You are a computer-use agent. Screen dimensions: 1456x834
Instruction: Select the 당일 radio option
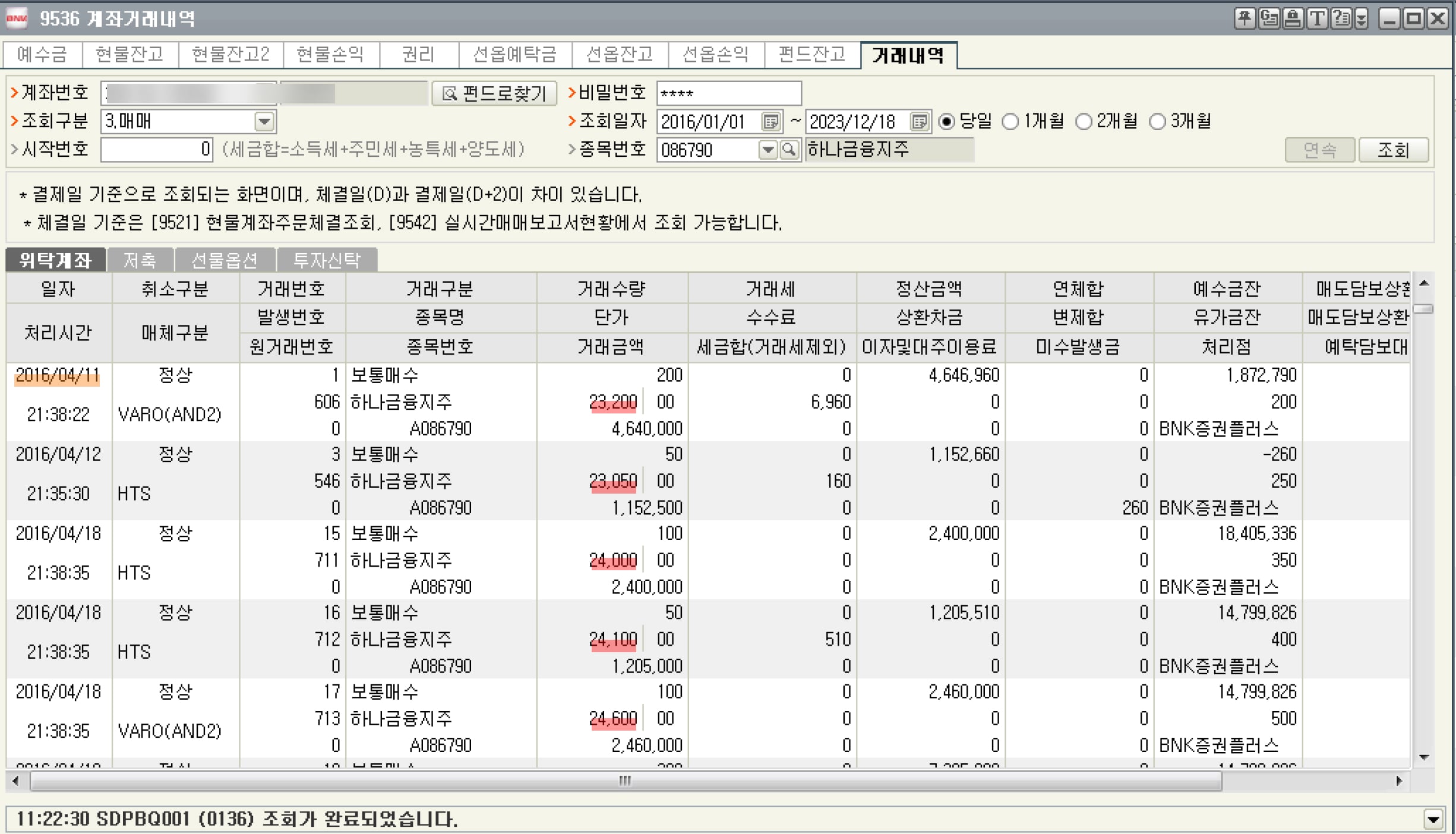946,122
